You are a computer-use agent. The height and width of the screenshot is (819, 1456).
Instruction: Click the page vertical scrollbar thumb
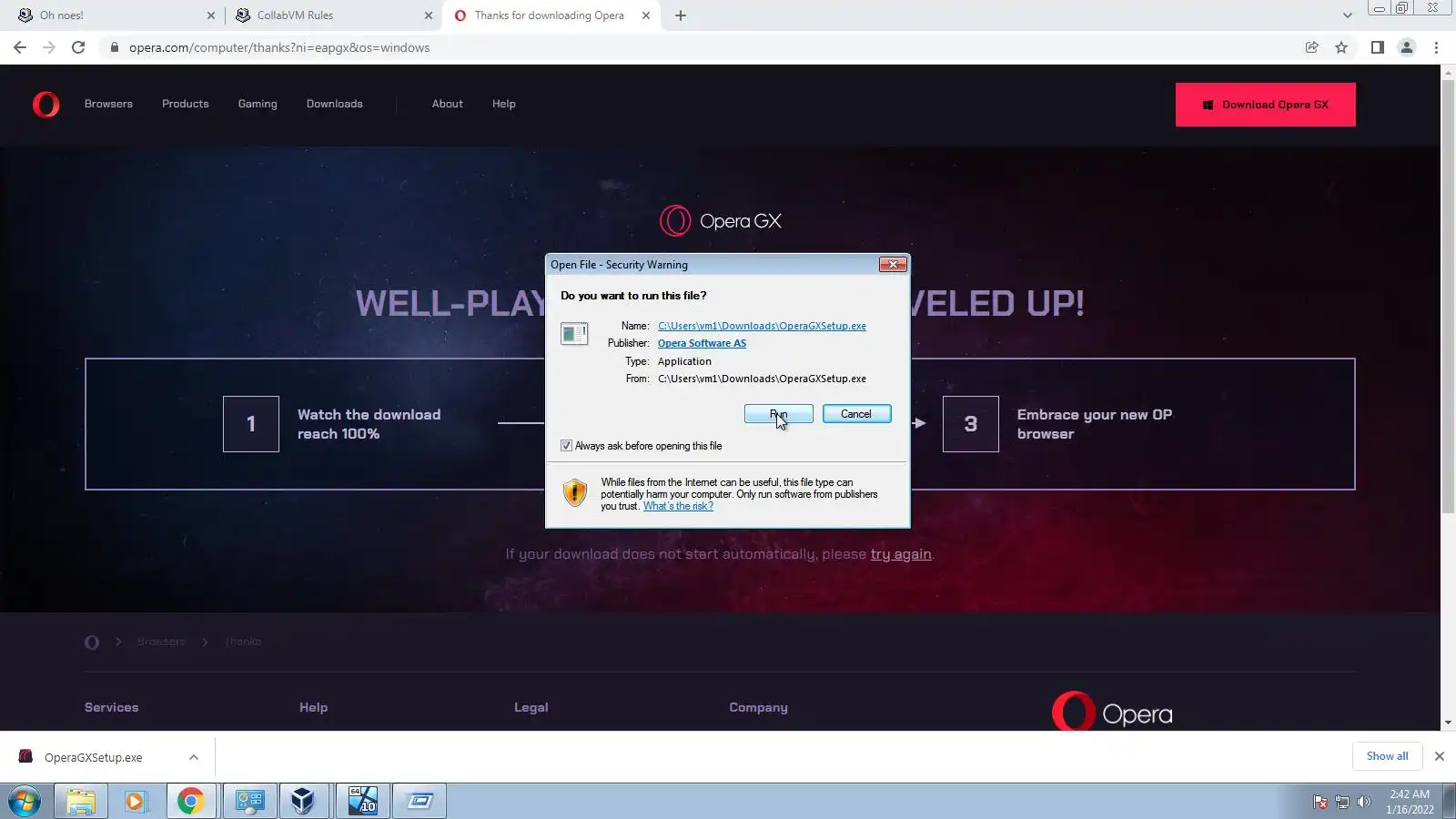click(1448, 298)
